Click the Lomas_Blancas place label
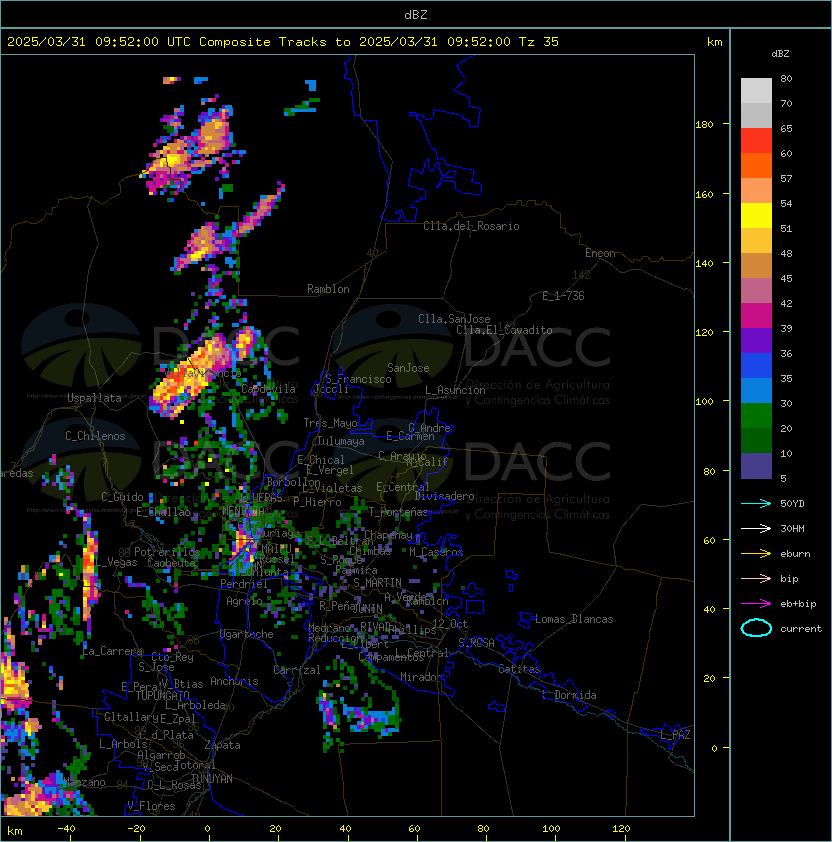 pyautogui.click(x=574, y=619)
